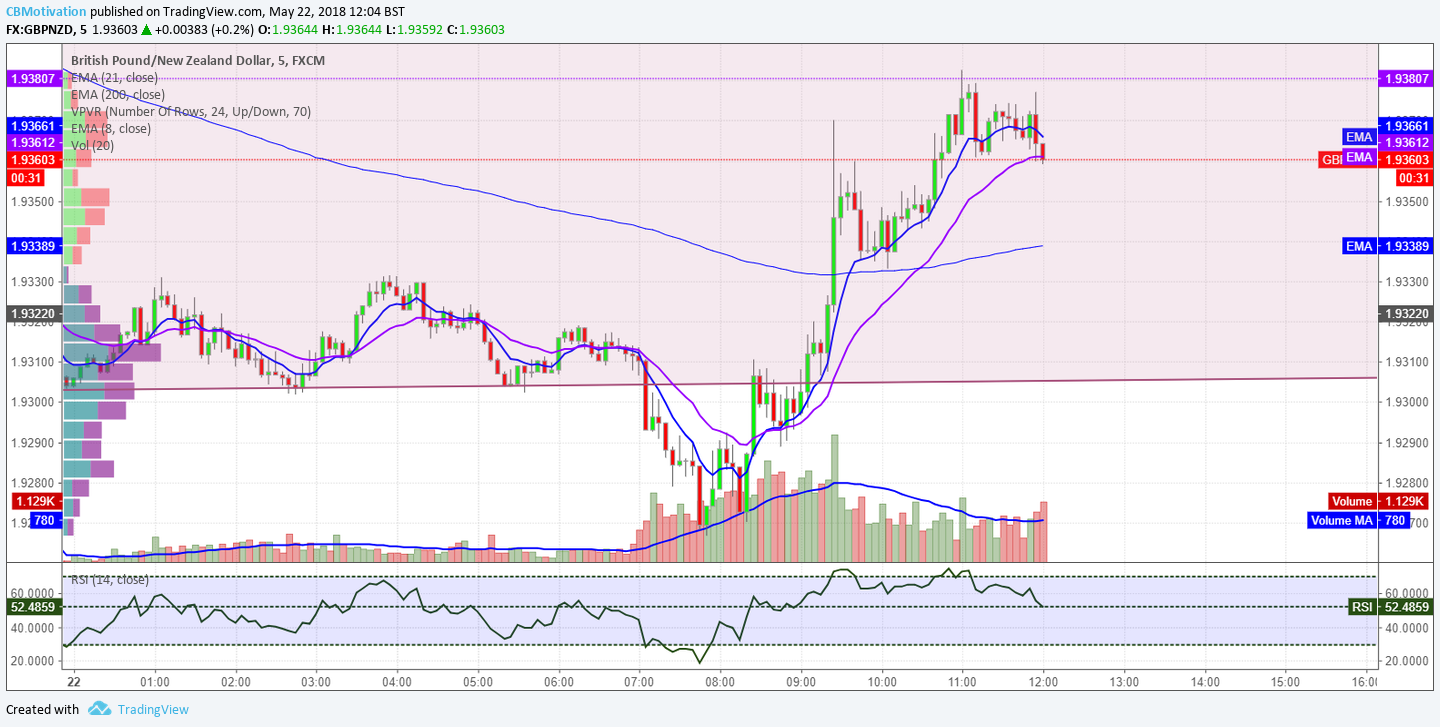Click the low value L:1.93592
This screenshot has width=1440, height=727.
tap(416, 30)
